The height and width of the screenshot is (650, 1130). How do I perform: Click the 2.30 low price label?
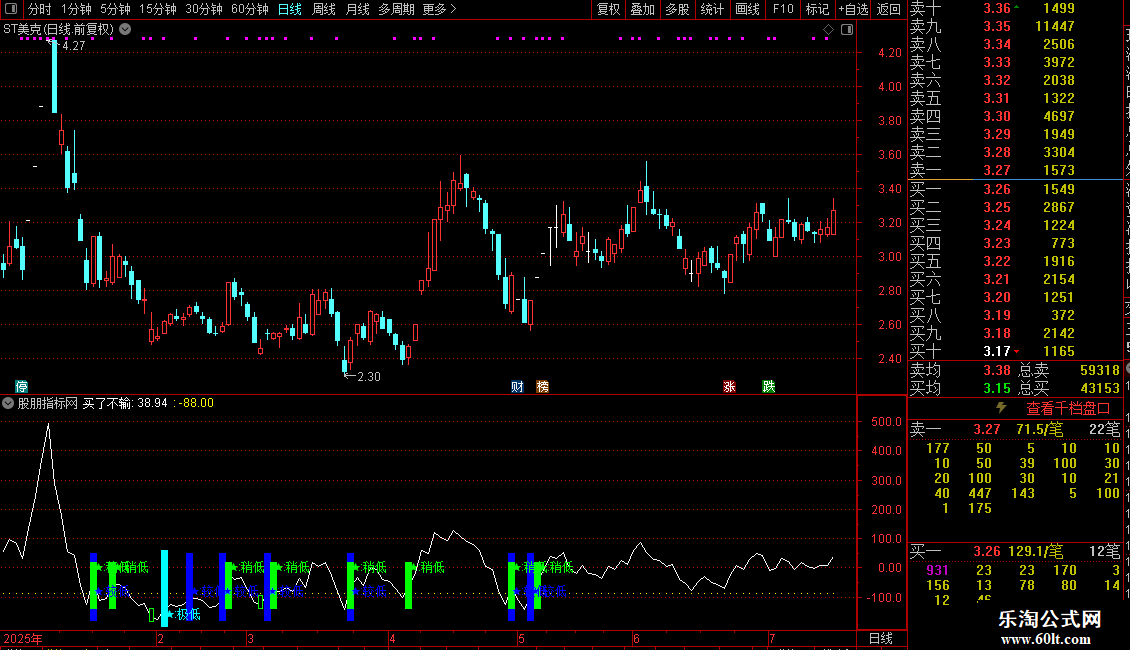[x=368, y=376]
